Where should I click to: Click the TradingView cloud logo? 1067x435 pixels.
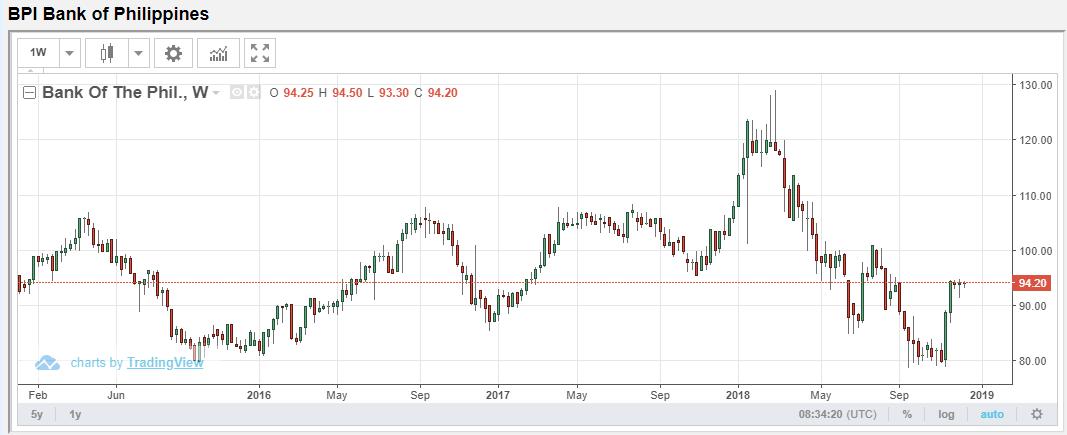pyautogui.click(x=48, y=363)
